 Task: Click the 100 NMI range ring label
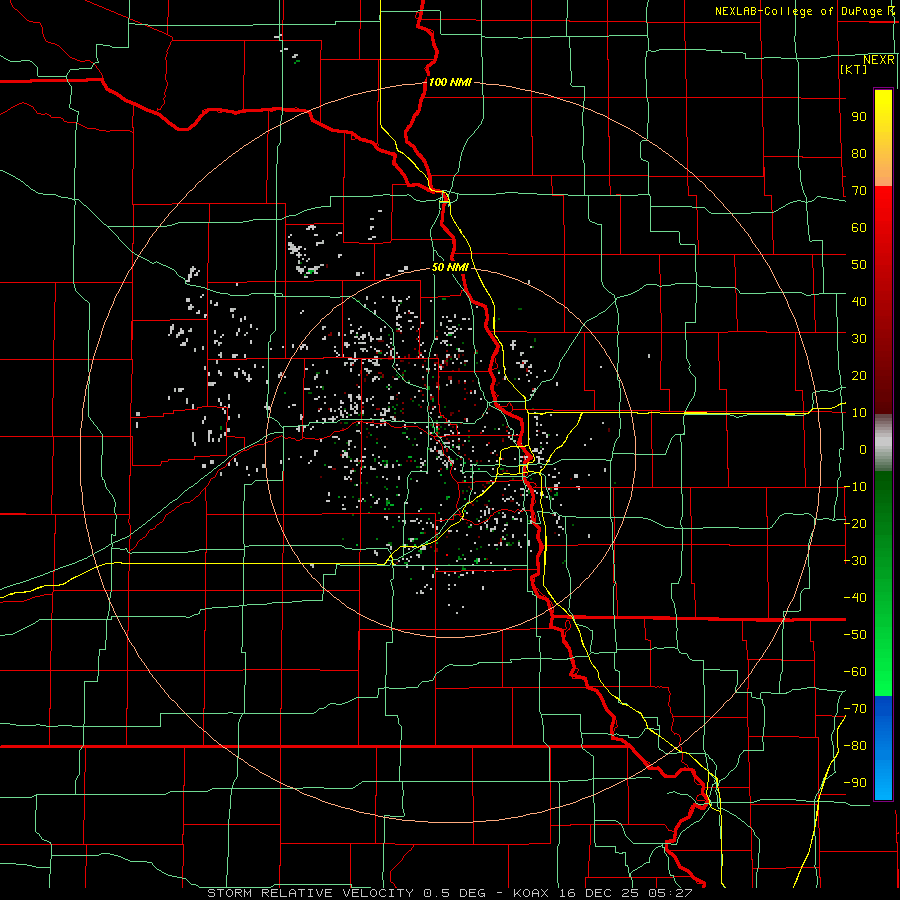click(x=450, y=82)
